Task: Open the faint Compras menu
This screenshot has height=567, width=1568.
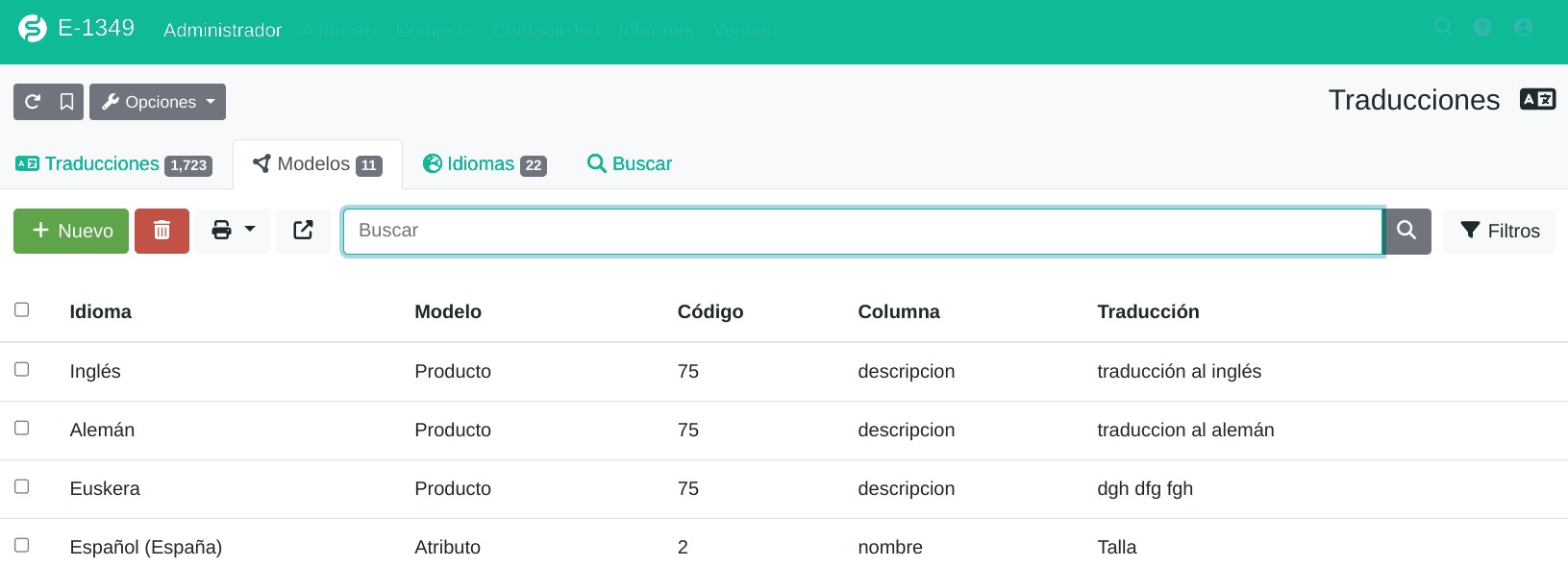Action: pyautogui.click(x=435, y=31)
